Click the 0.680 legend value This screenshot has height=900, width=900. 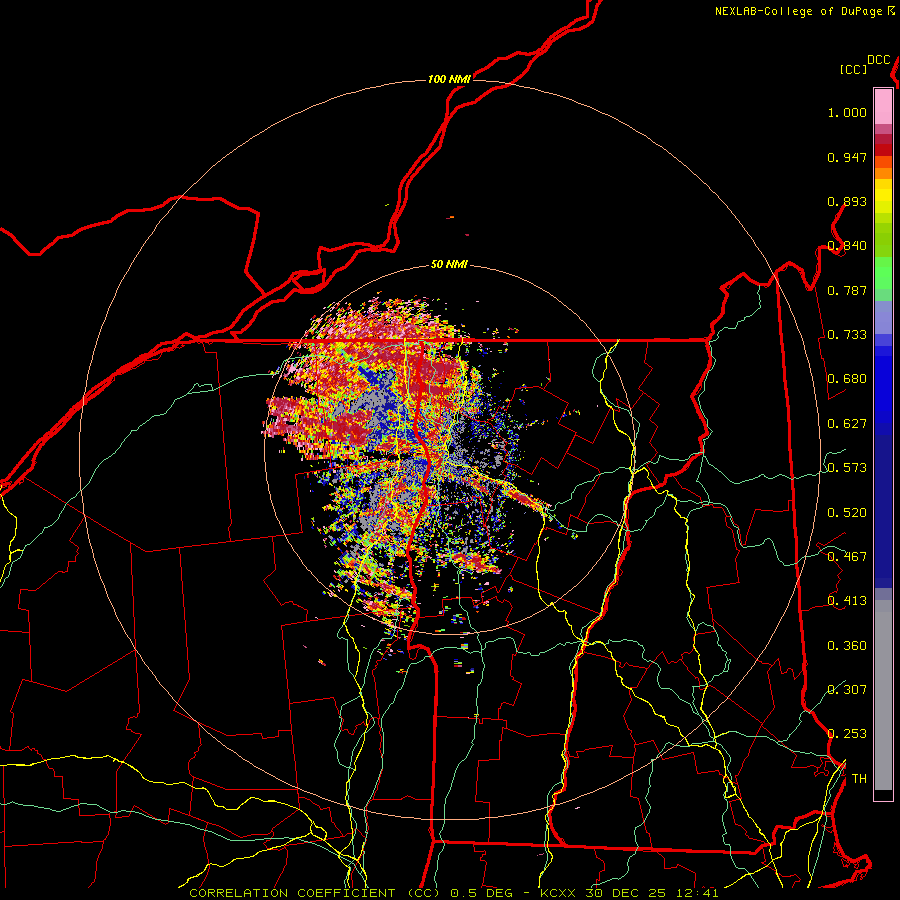point(847,379)
